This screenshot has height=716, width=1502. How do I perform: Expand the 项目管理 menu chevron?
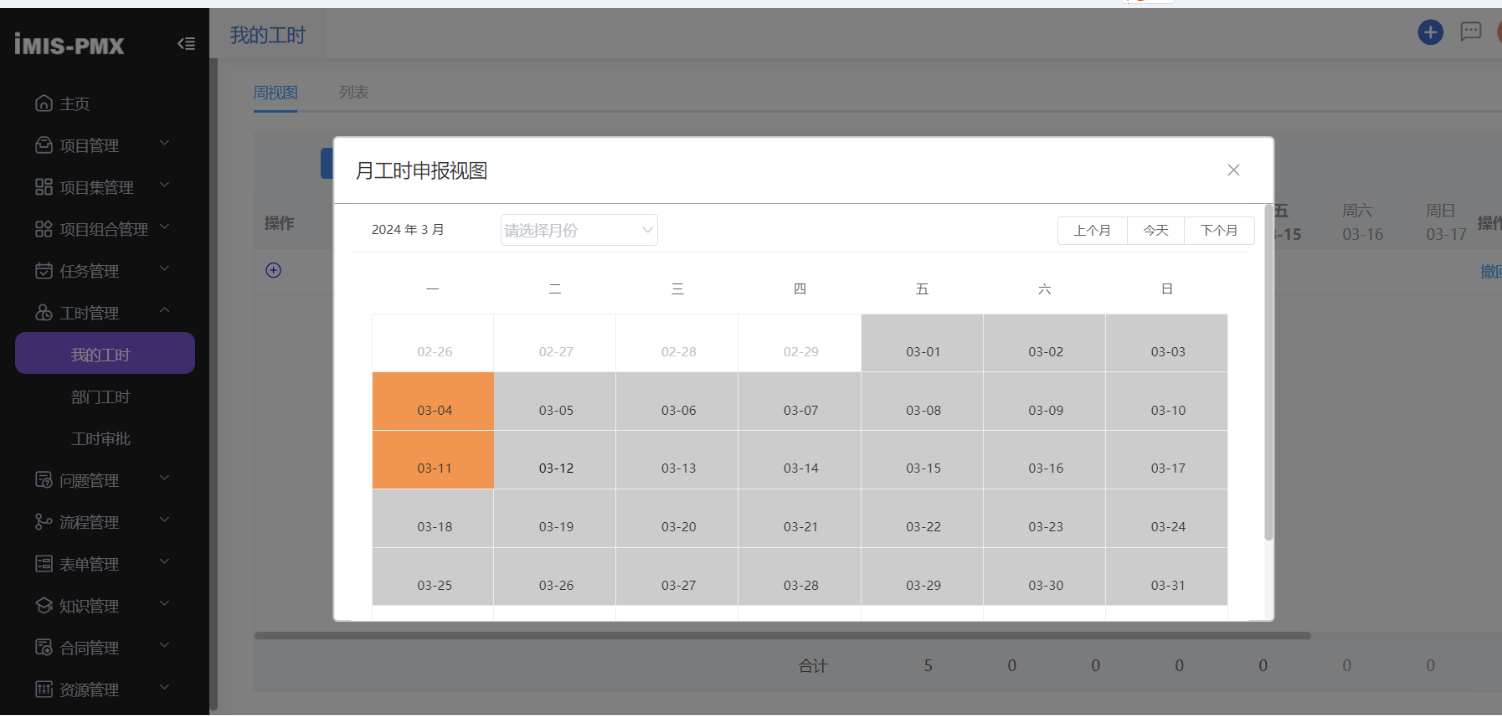pyautogui.click(x=165, y=144)
